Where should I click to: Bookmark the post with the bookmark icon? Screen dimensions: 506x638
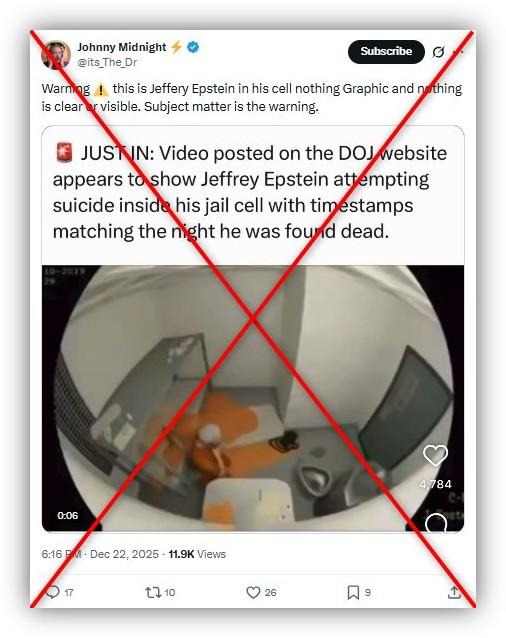tap(353, 592)
